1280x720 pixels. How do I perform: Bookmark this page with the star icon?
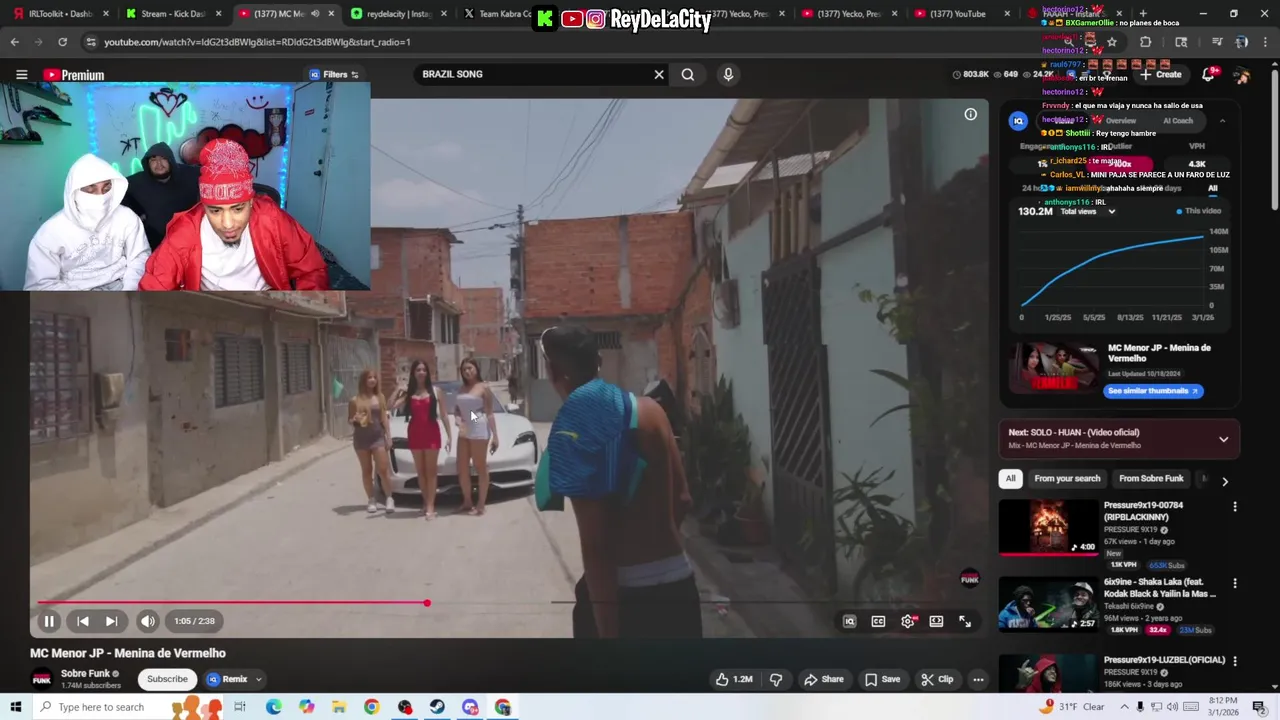1111,42
